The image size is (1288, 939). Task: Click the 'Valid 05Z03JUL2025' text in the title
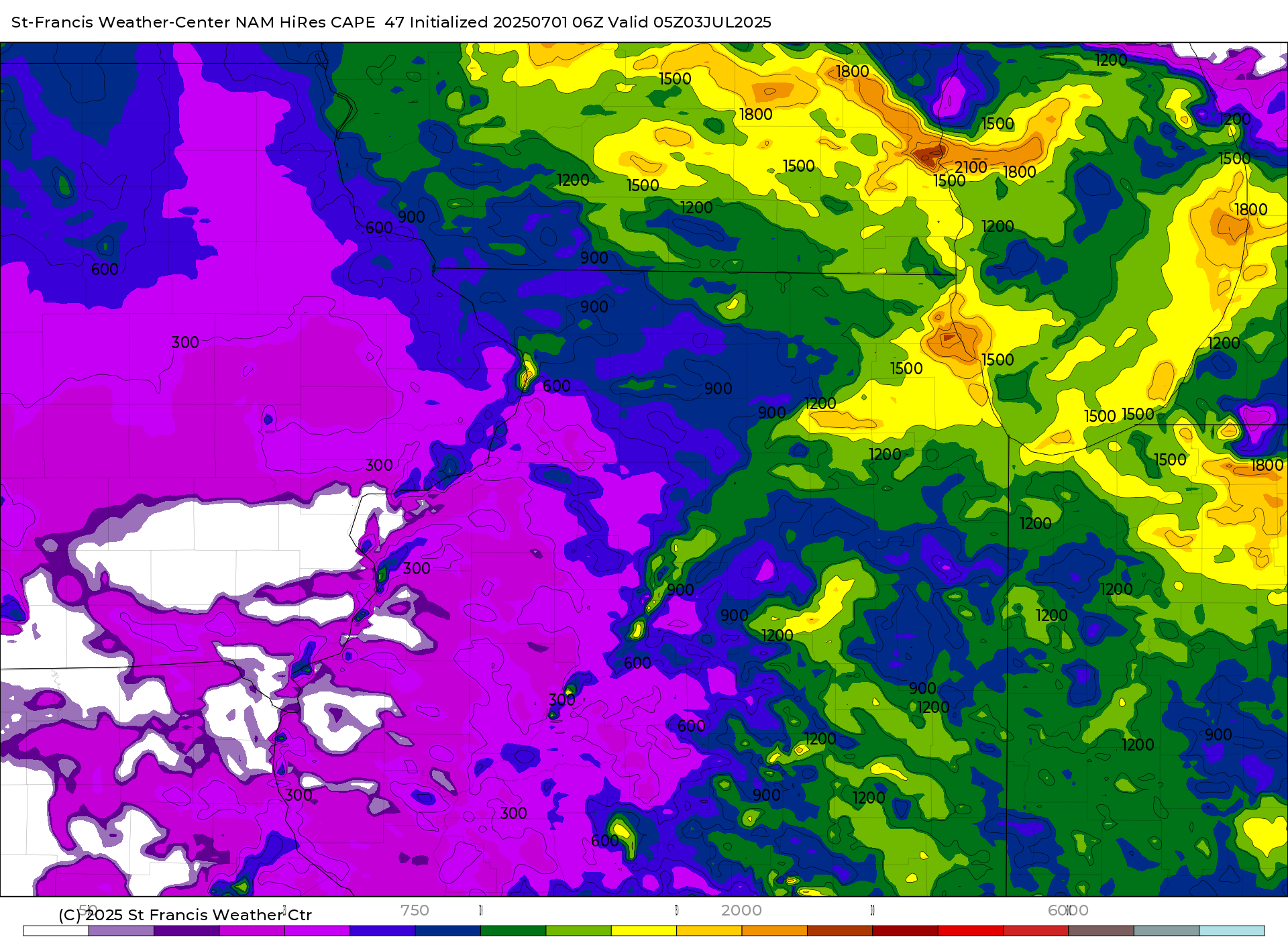pos(690,22)
